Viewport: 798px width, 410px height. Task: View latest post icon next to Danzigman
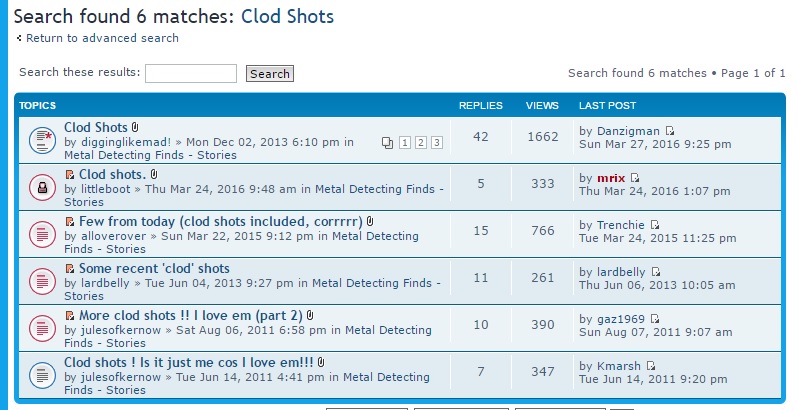(670, 131)
